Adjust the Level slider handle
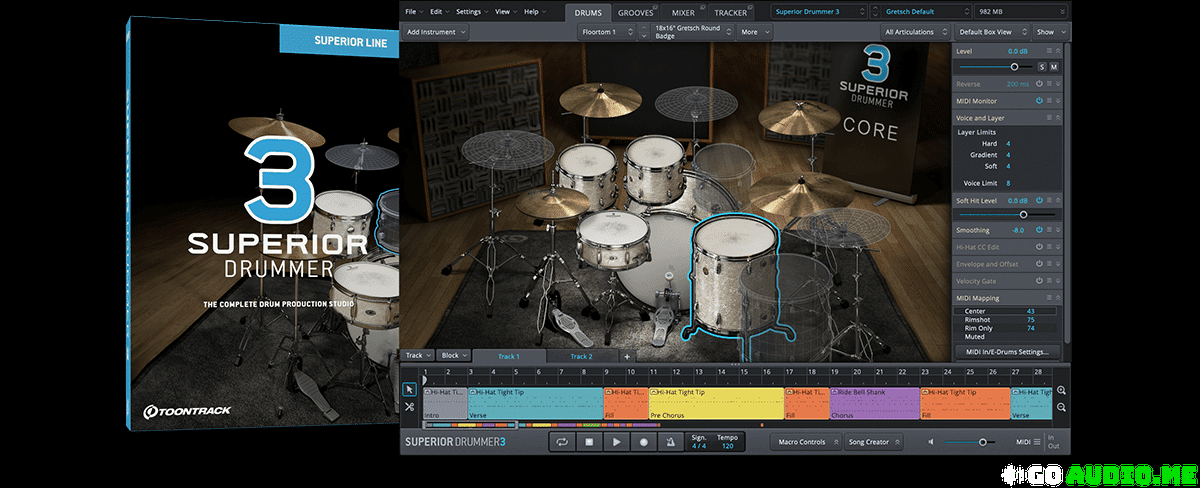 pos(1015,67)
